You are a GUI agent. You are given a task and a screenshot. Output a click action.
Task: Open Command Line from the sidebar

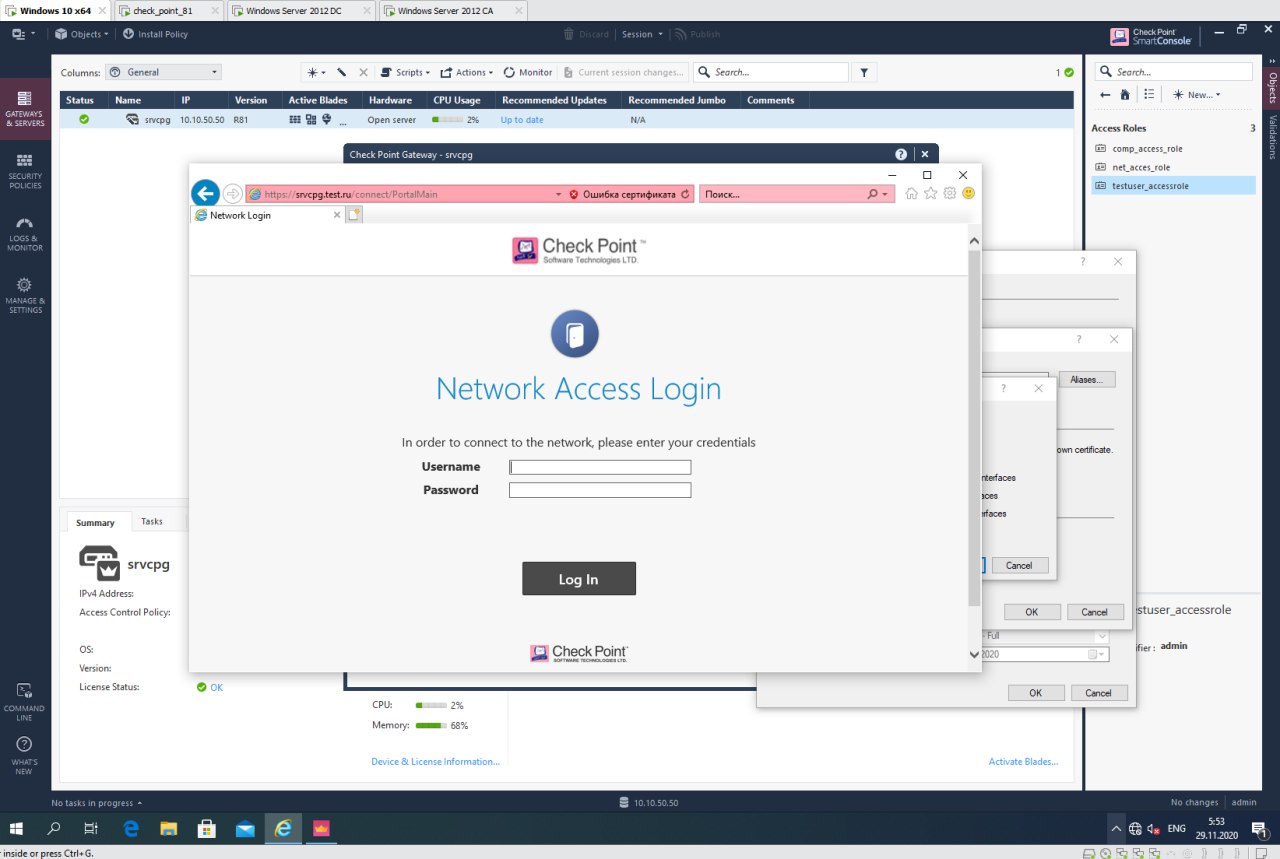click(25, 702)
